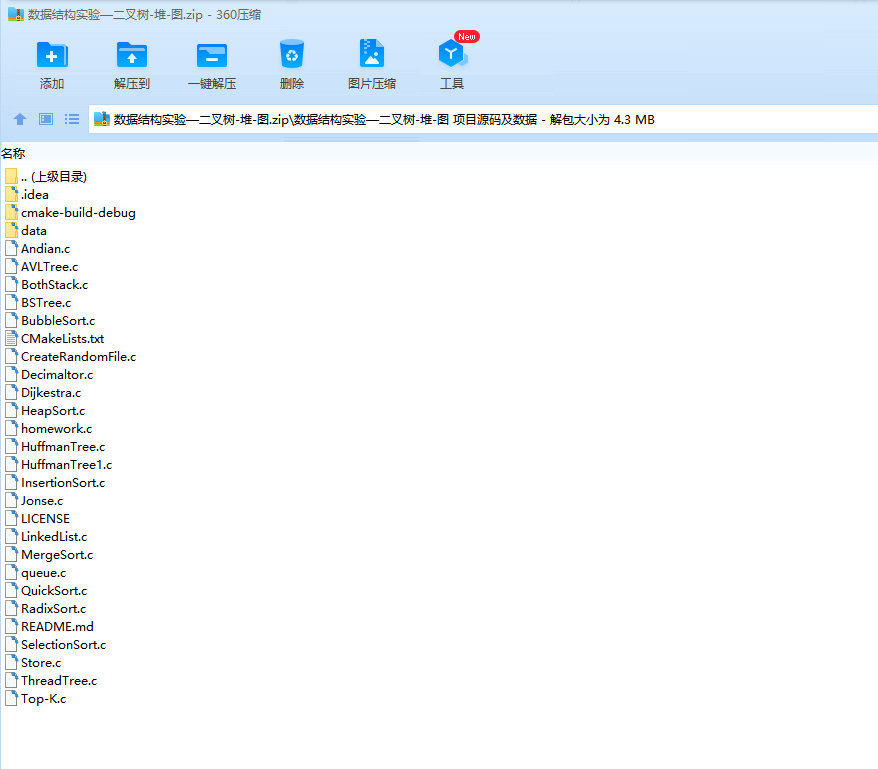Select file InsertionSort.c
Screen dimensions: 878x769
(55, 482)
